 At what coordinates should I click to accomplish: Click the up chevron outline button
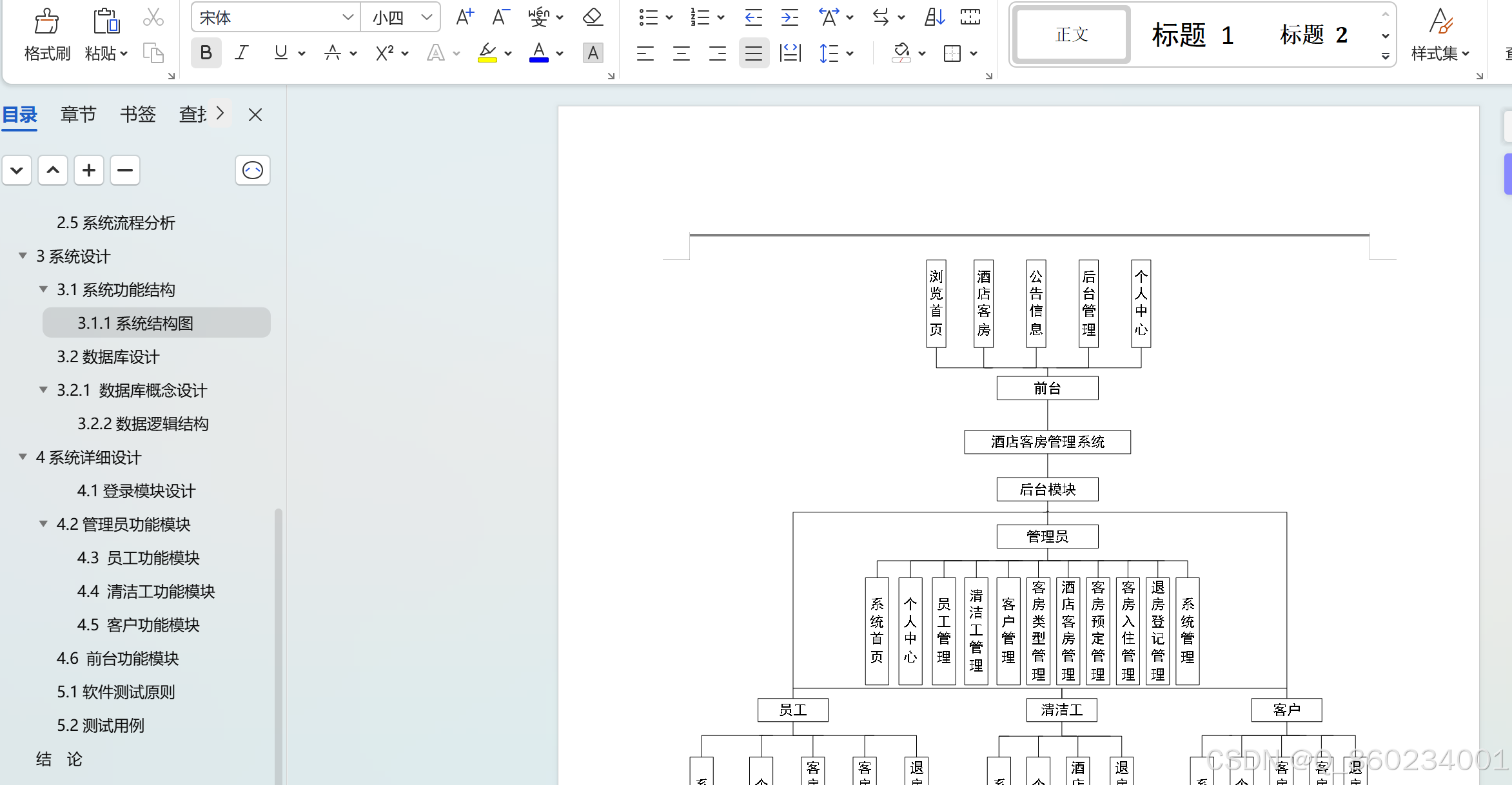[x=53, y=170]
